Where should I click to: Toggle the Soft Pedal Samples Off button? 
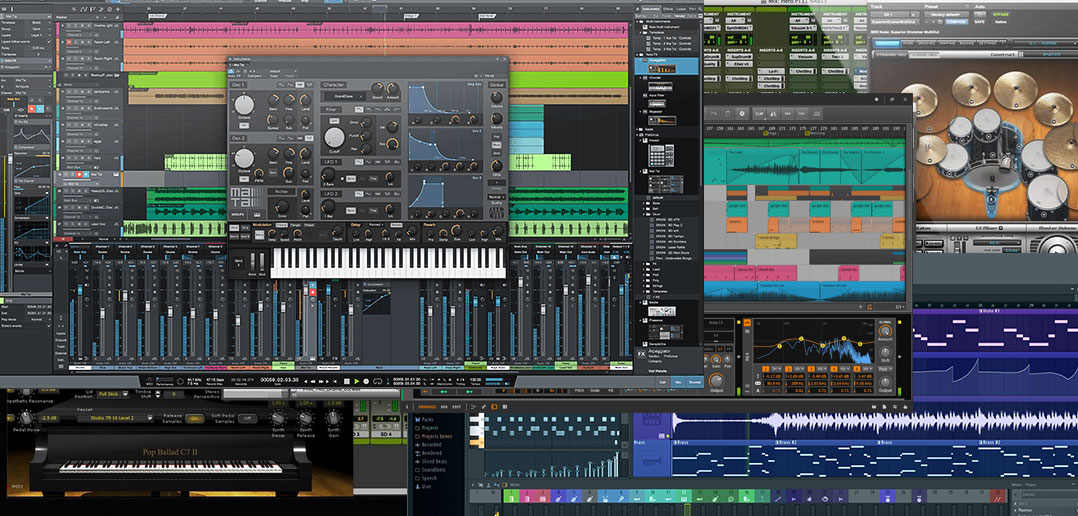click(x=246, y=419)
